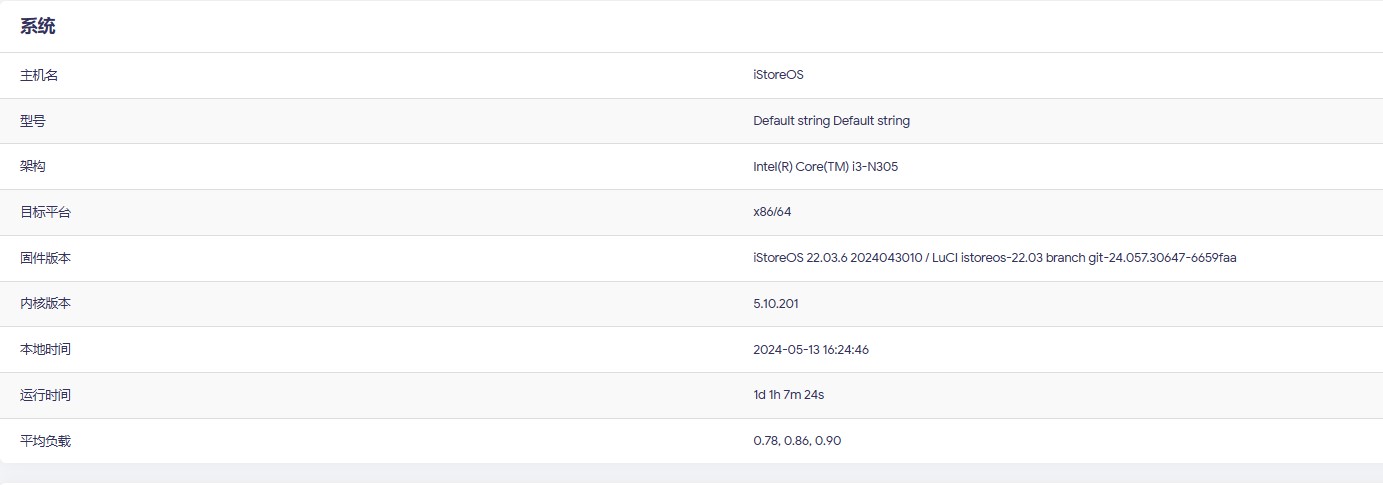Click the 运行时间 row label
The height and width of the screenshot is (485, 1383).
point(45,395)
